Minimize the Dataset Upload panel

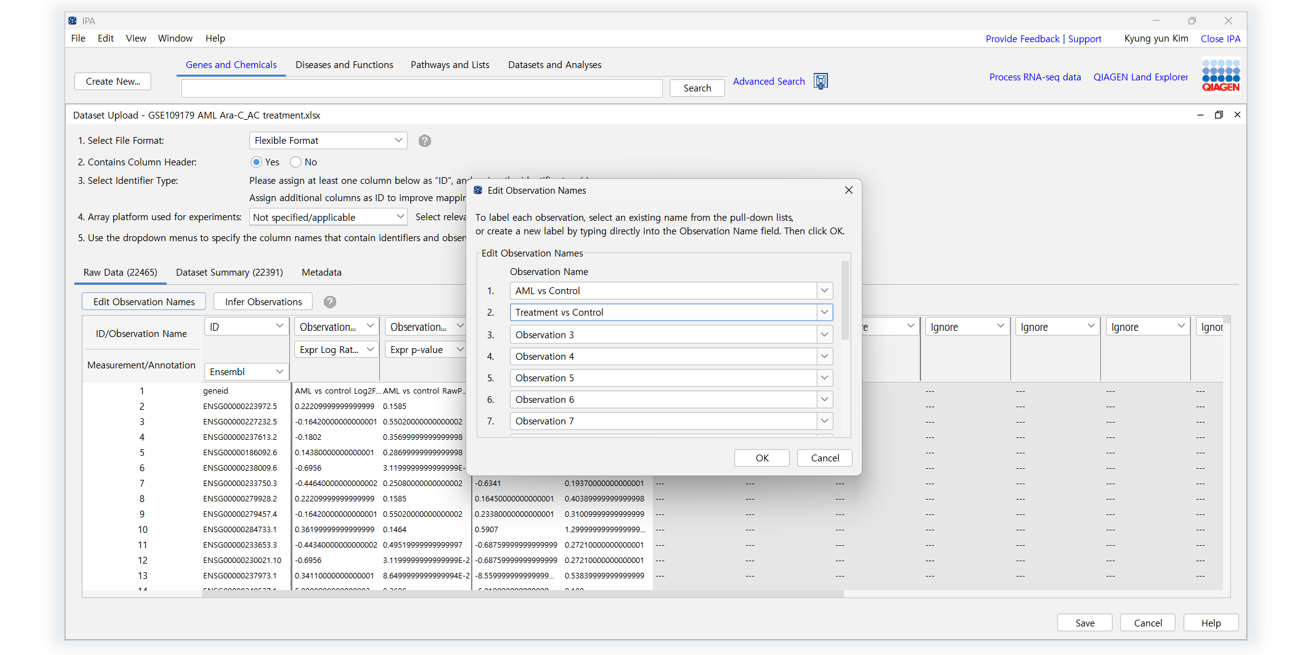1200,115
